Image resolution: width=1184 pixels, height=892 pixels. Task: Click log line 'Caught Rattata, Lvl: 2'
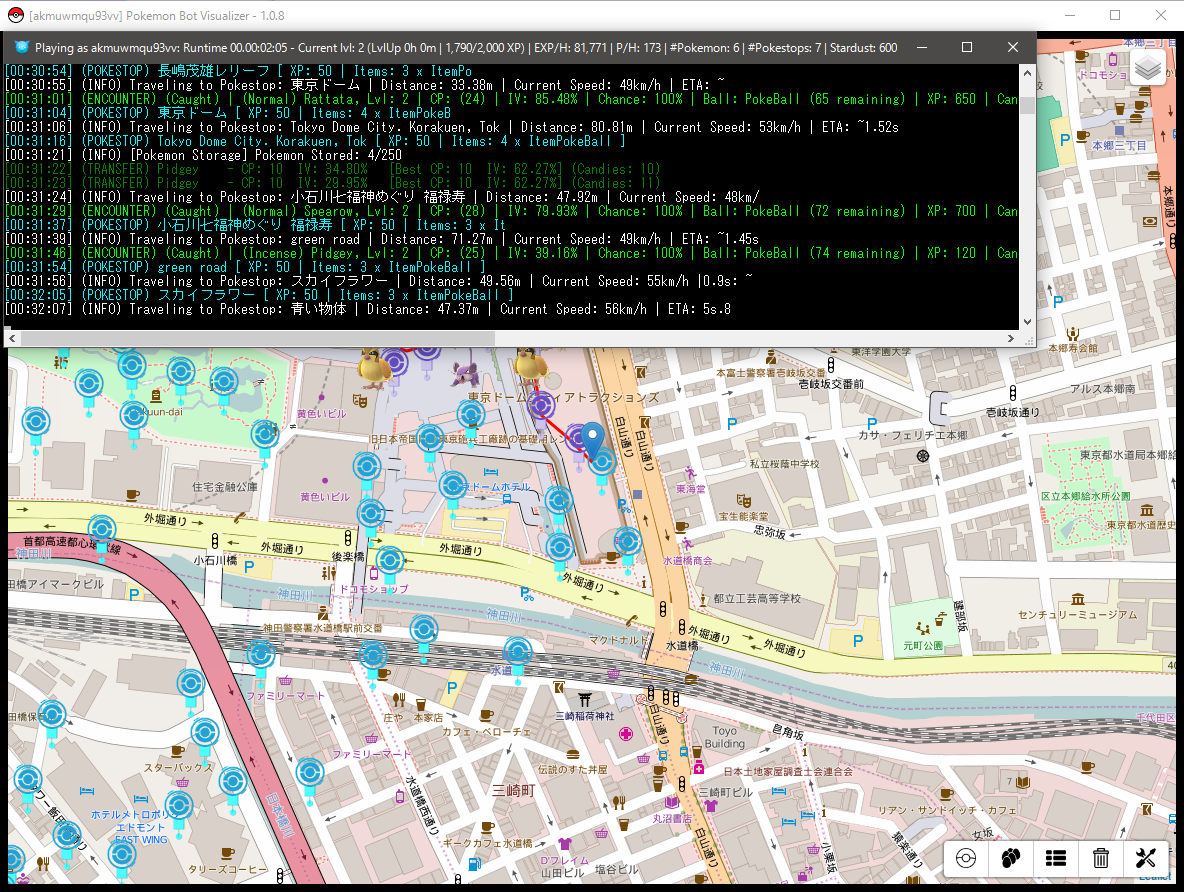pyautogui.click(x=511, y=99)
